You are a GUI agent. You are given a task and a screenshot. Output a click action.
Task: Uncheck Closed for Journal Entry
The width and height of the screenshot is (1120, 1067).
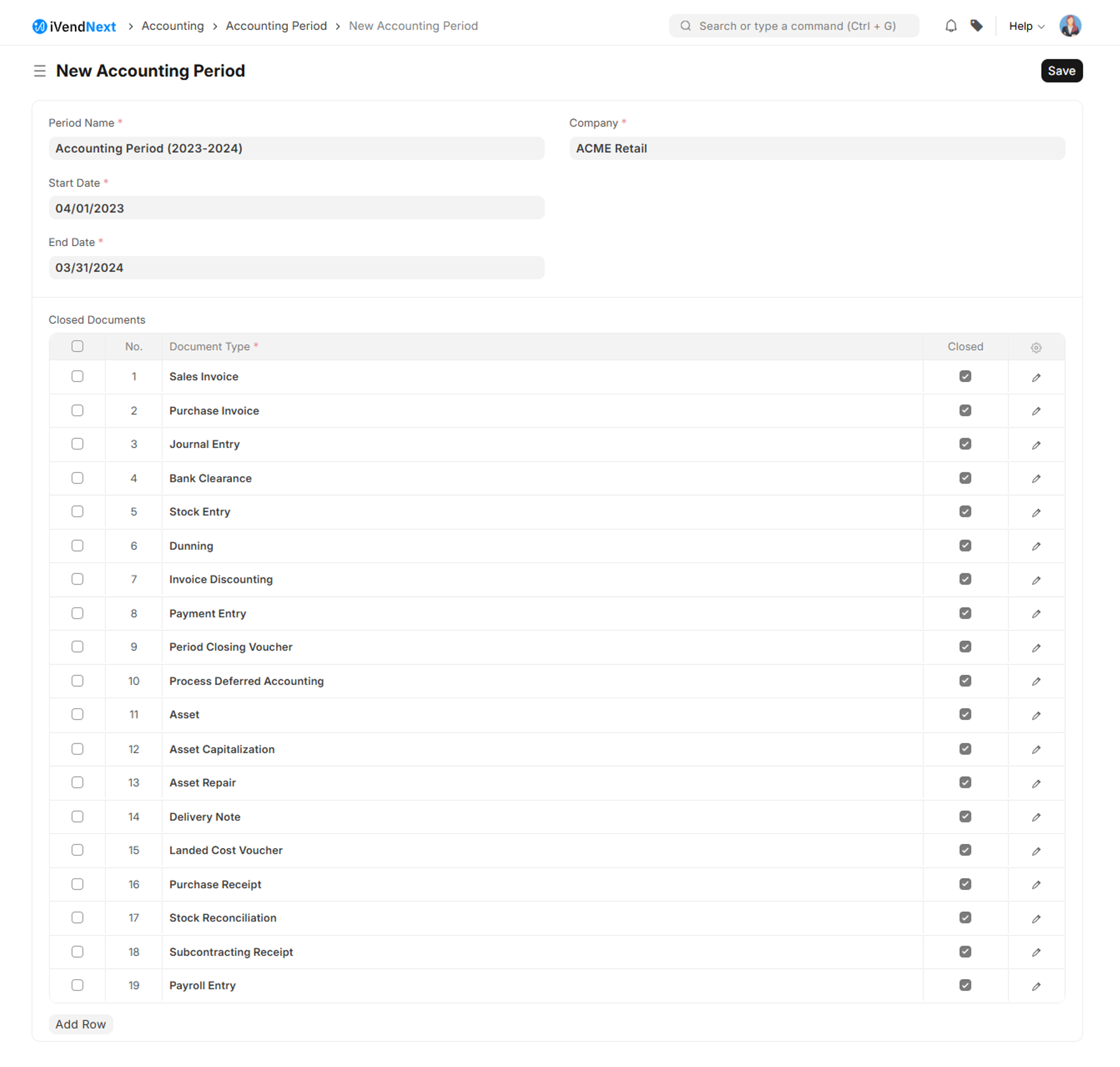coord(965,444)
